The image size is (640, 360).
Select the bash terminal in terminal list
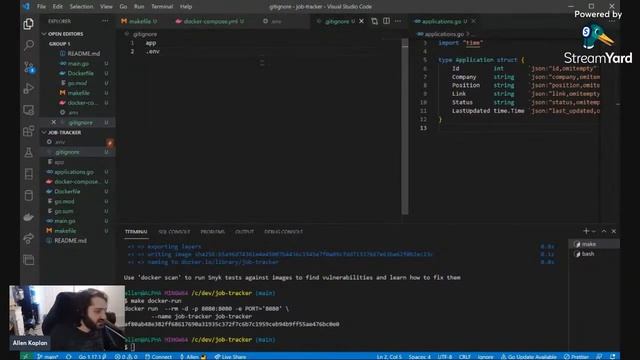coord(594,254)
